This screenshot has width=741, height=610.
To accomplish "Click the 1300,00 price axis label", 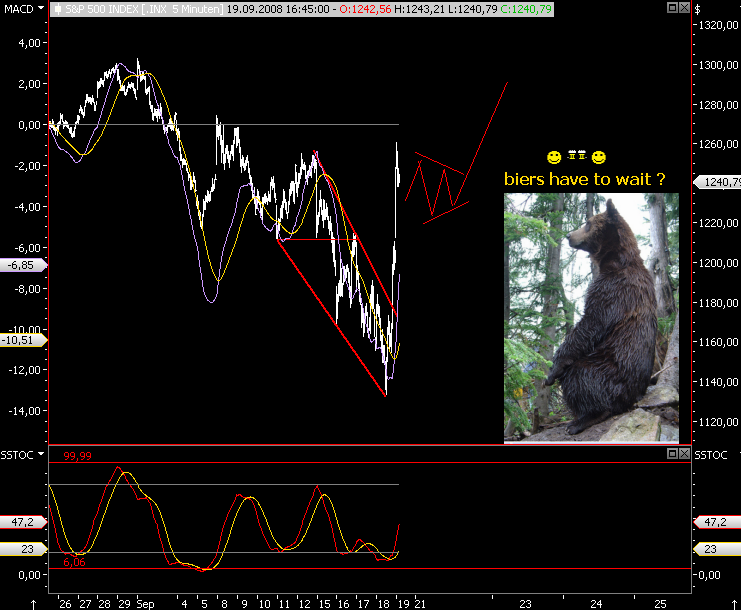I will pyautogui.click(x=718, y=65).
